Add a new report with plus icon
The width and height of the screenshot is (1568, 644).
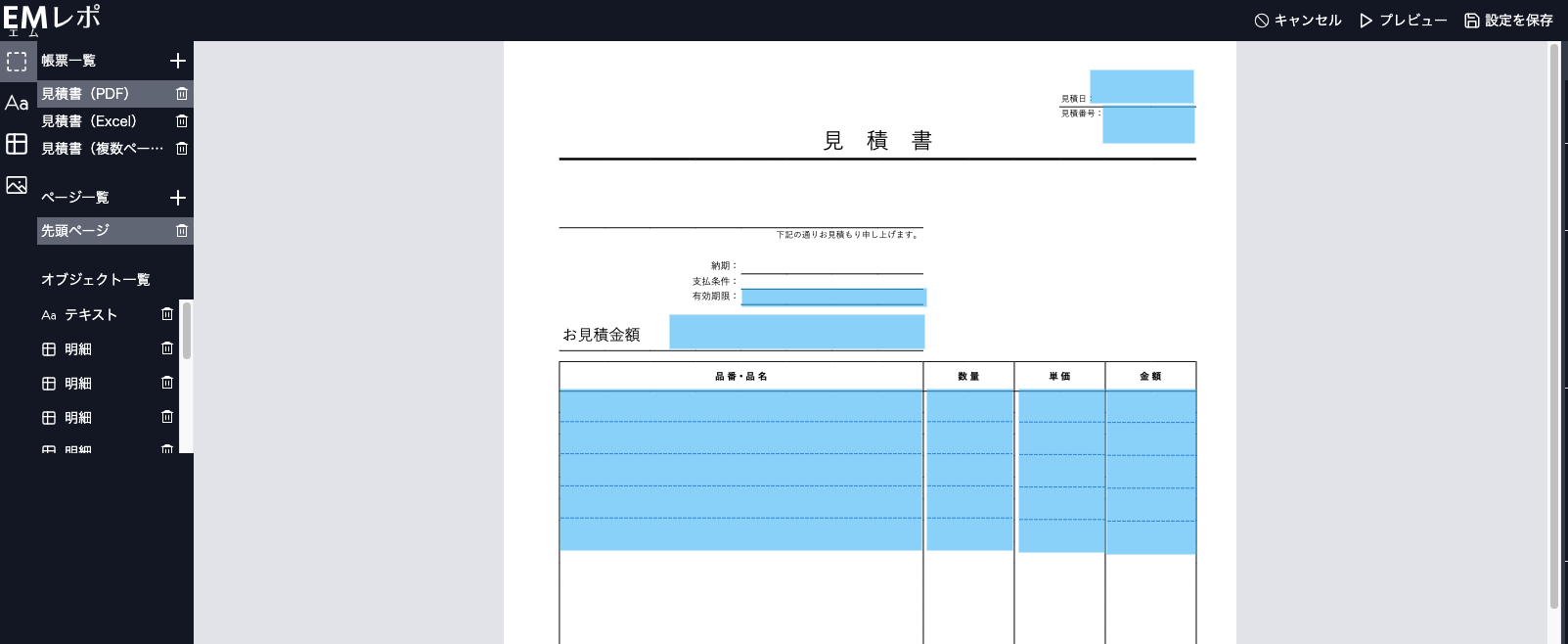(x=178, y=61)
